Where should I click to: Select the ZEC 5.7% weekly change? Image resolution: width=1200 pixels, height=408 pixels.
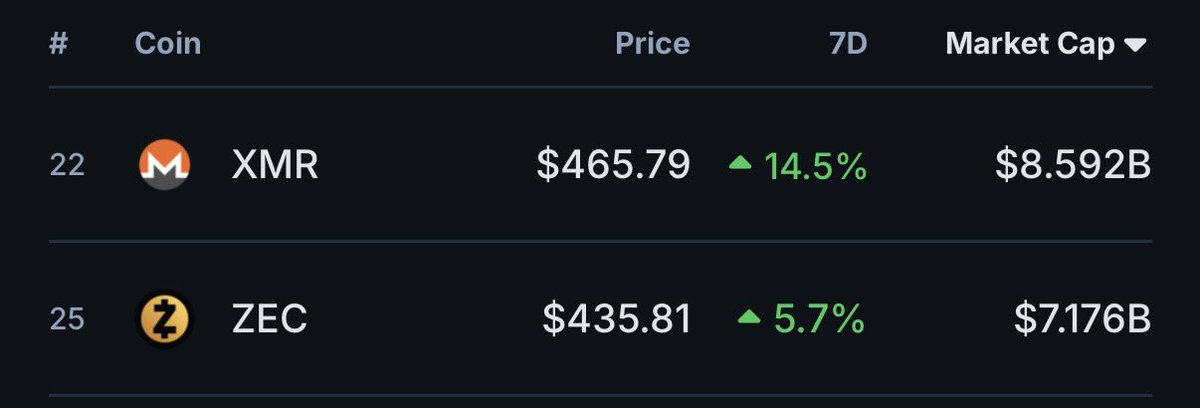tap(819, 319)
